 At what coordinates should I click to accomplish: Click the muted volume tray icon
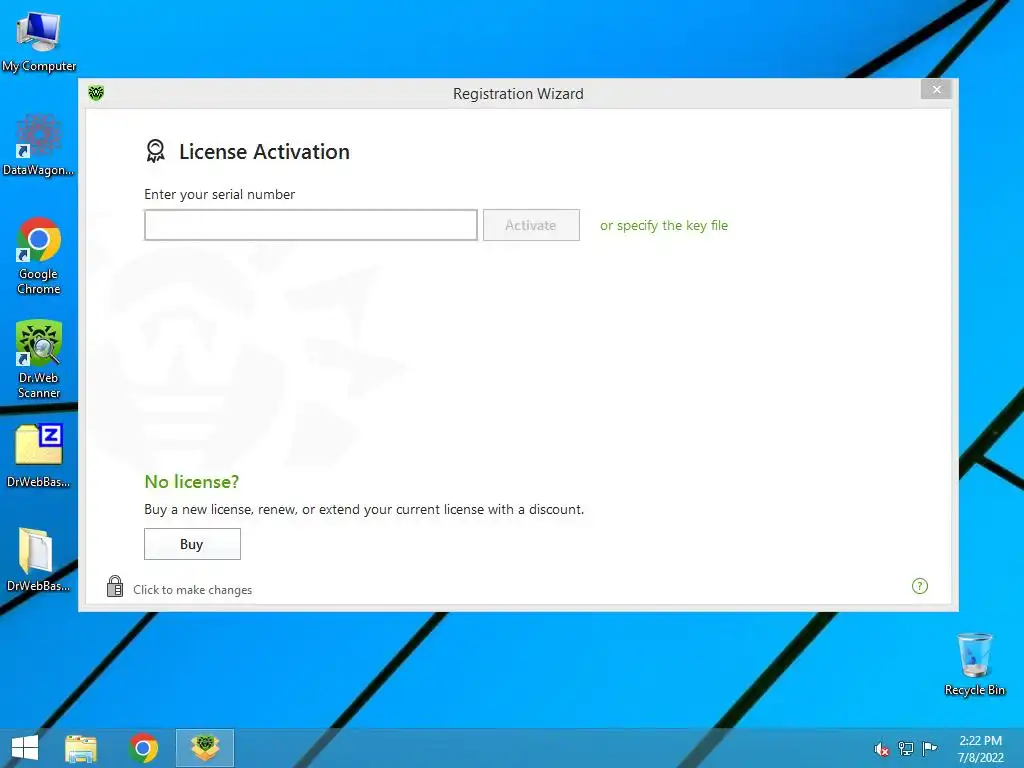click(x=881, y=749)
